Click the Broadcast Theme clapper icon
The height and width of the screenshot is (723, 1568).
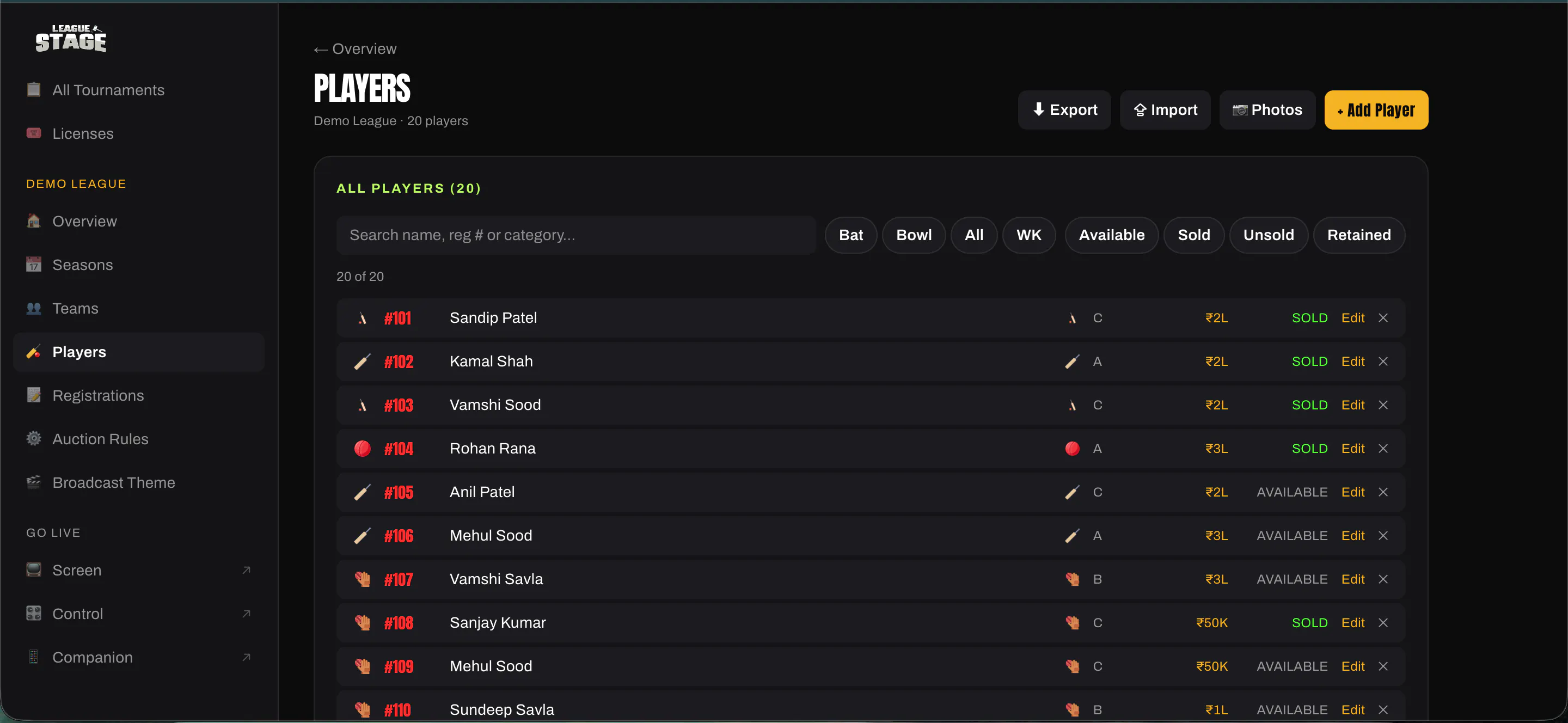(x=34, y=482)
